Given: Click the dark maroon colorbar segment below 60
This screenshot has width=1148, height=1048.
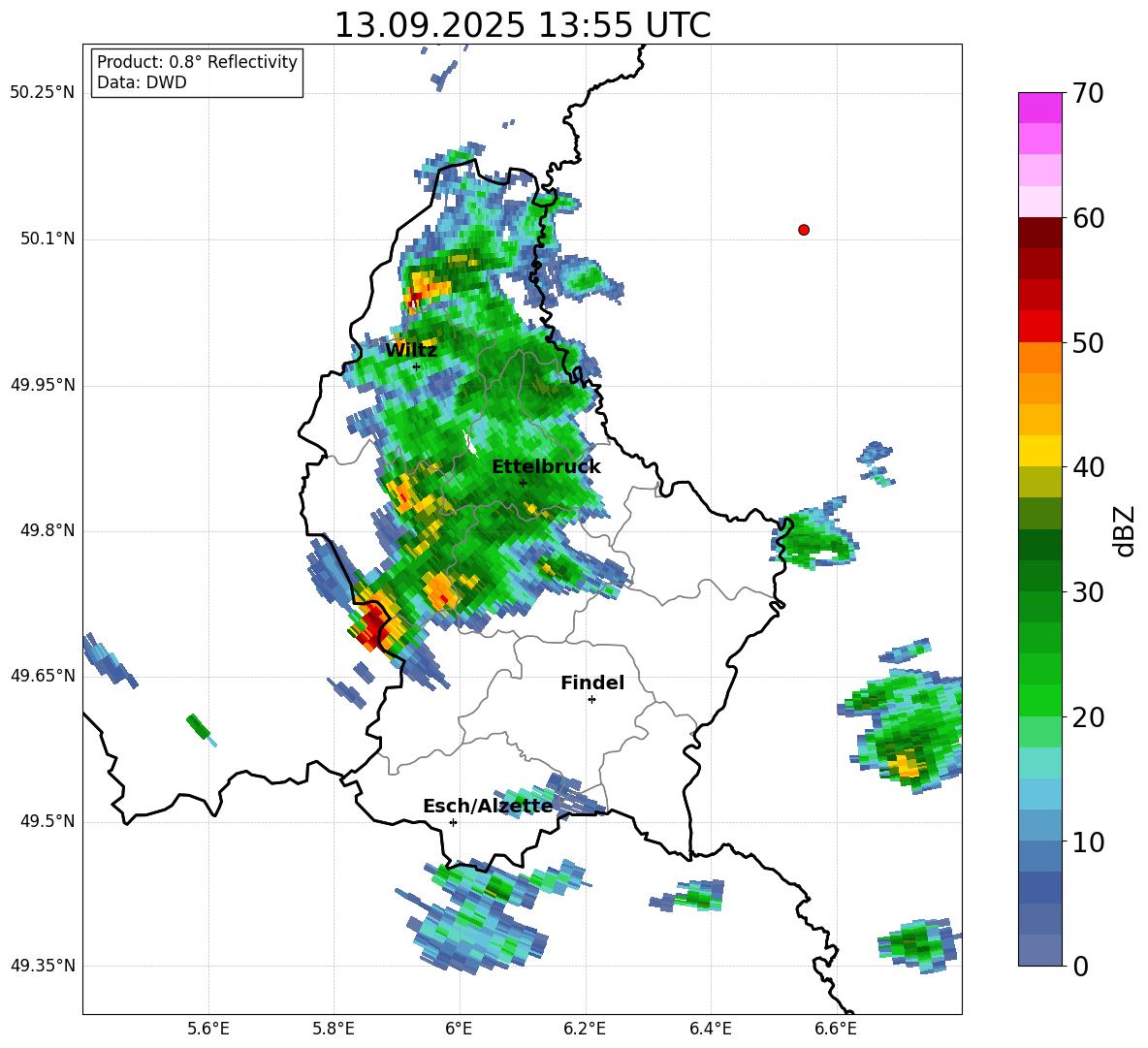Looking at the screenshot, I should pos(1039,233).
